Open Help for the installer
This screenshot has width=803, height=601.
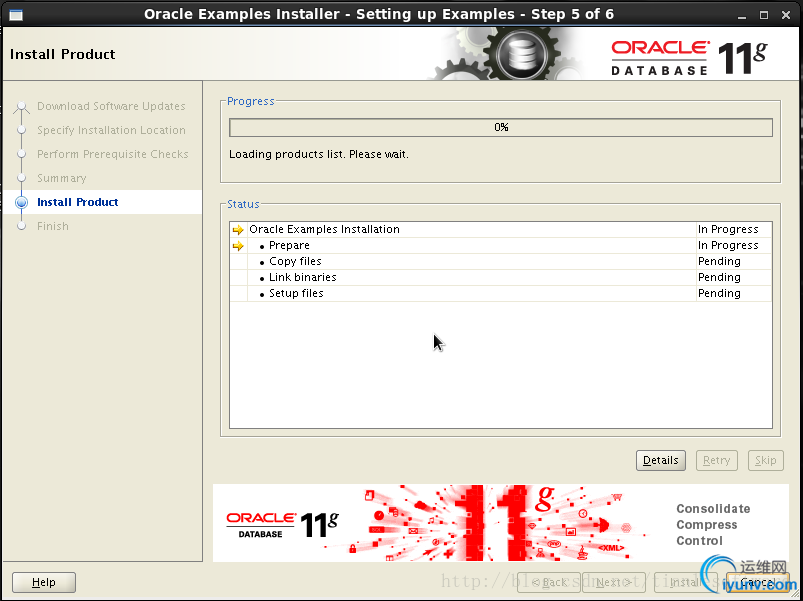click(44, 582)
